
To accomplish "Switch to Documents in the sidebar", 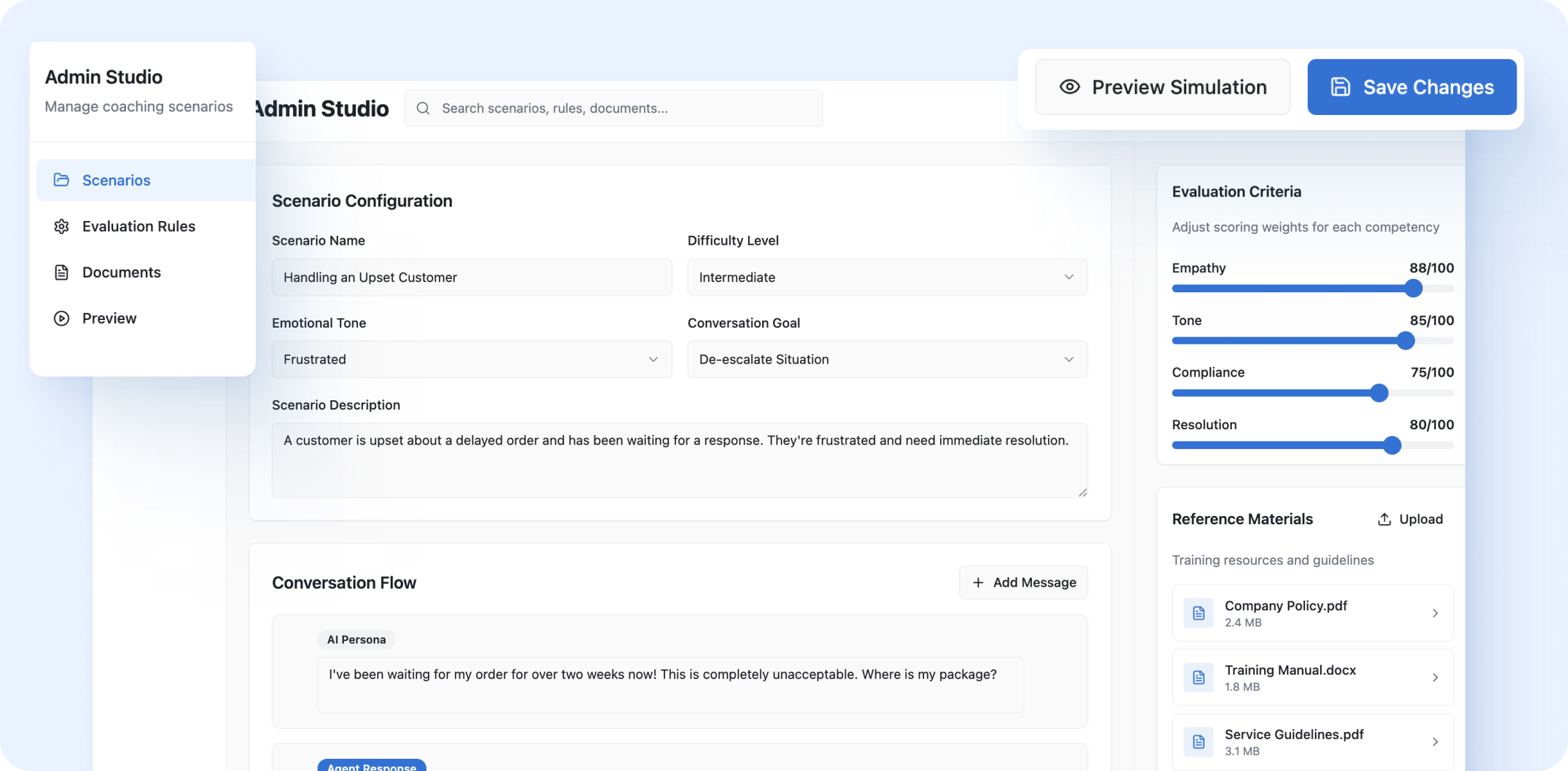I will point(121,272).
